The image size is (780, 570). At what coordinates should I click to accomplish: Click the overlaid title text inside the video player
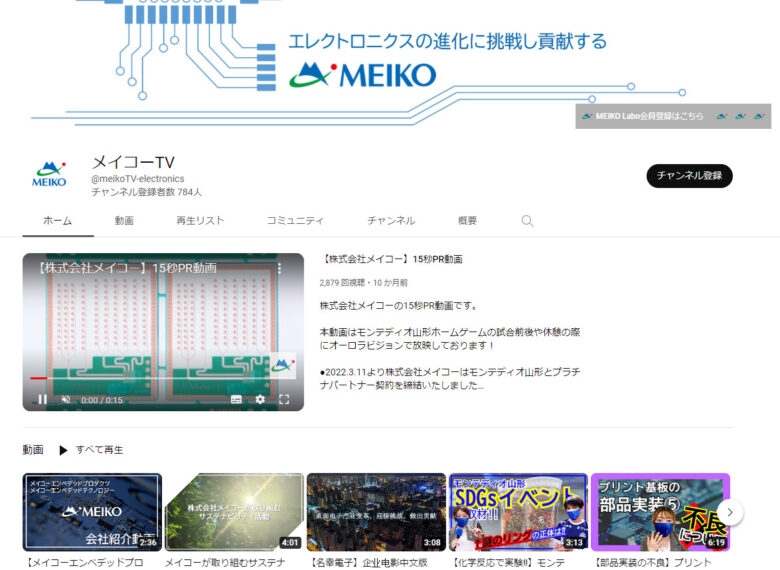click(x=127, y=269)
